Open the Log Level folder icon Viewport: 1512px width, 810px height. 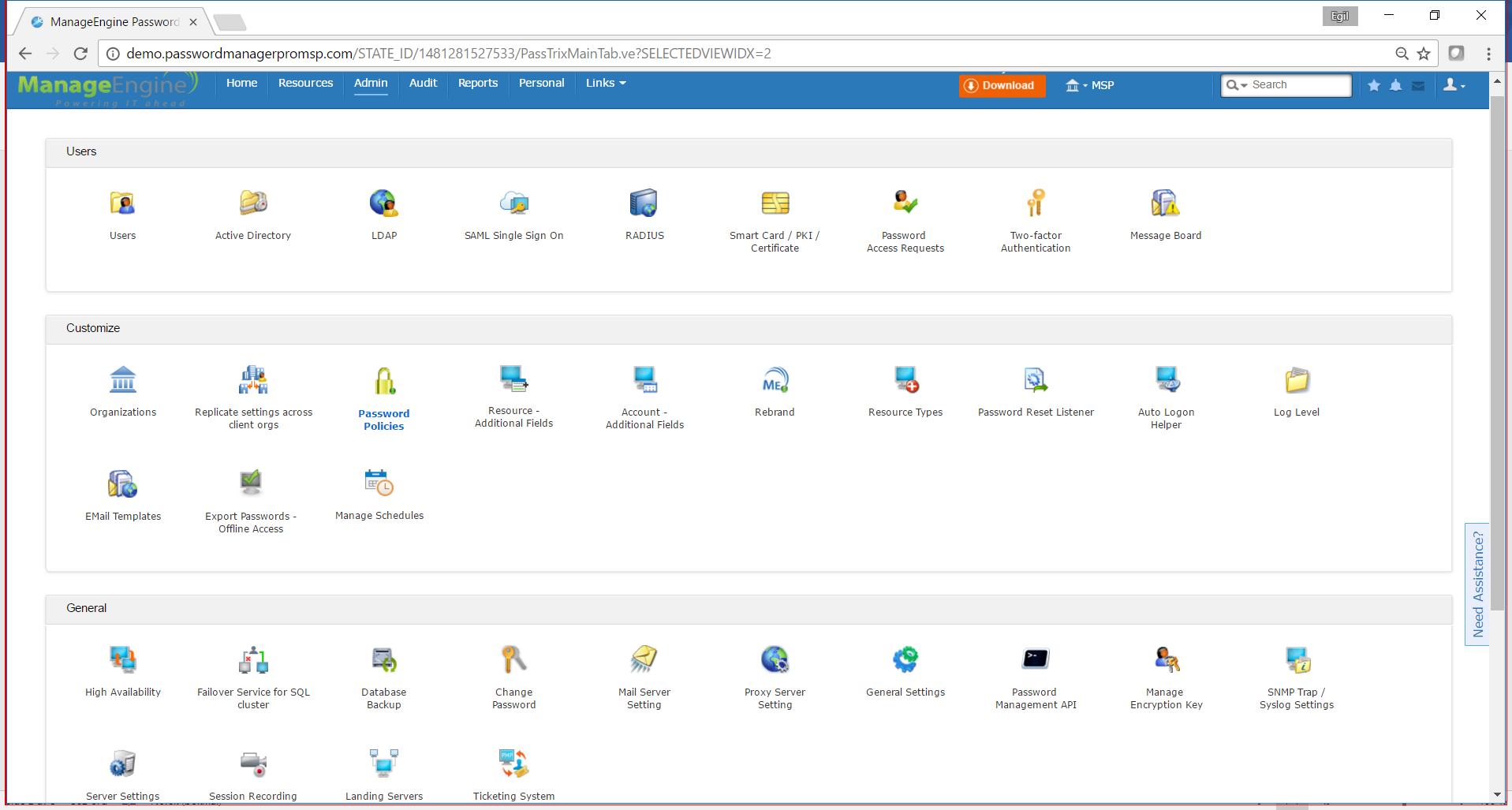pos(1297,380)
